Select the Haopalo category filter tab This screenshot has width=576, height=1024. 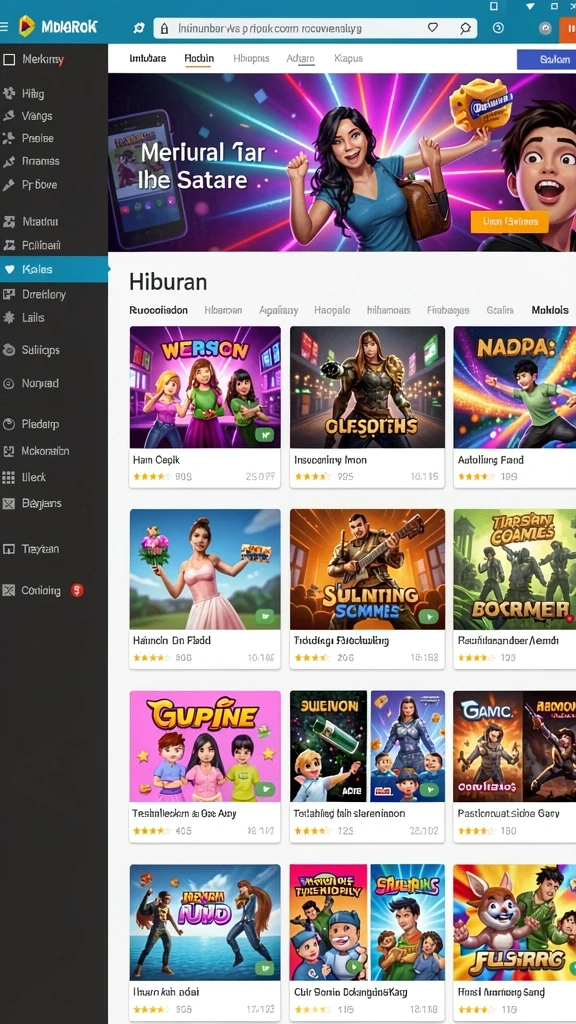click(x=332, y=310)
